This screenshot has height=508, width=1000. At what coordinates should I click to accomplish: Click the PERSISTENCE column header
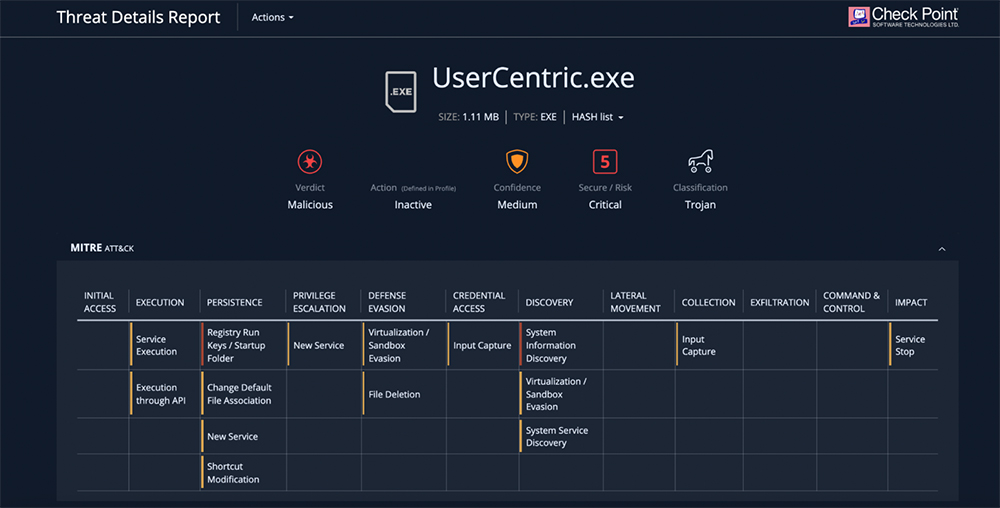pos(234,302)
